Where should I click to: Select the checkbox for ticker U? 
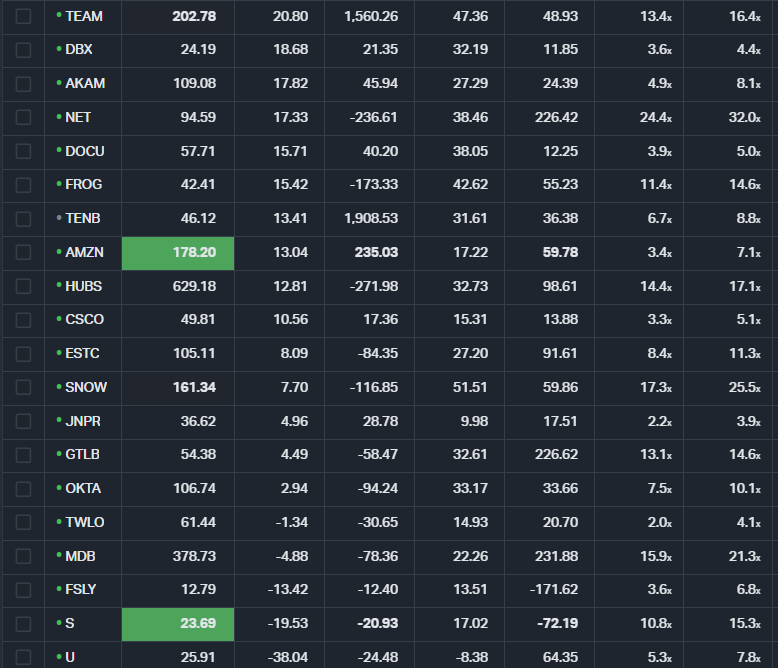coord(24,657)
